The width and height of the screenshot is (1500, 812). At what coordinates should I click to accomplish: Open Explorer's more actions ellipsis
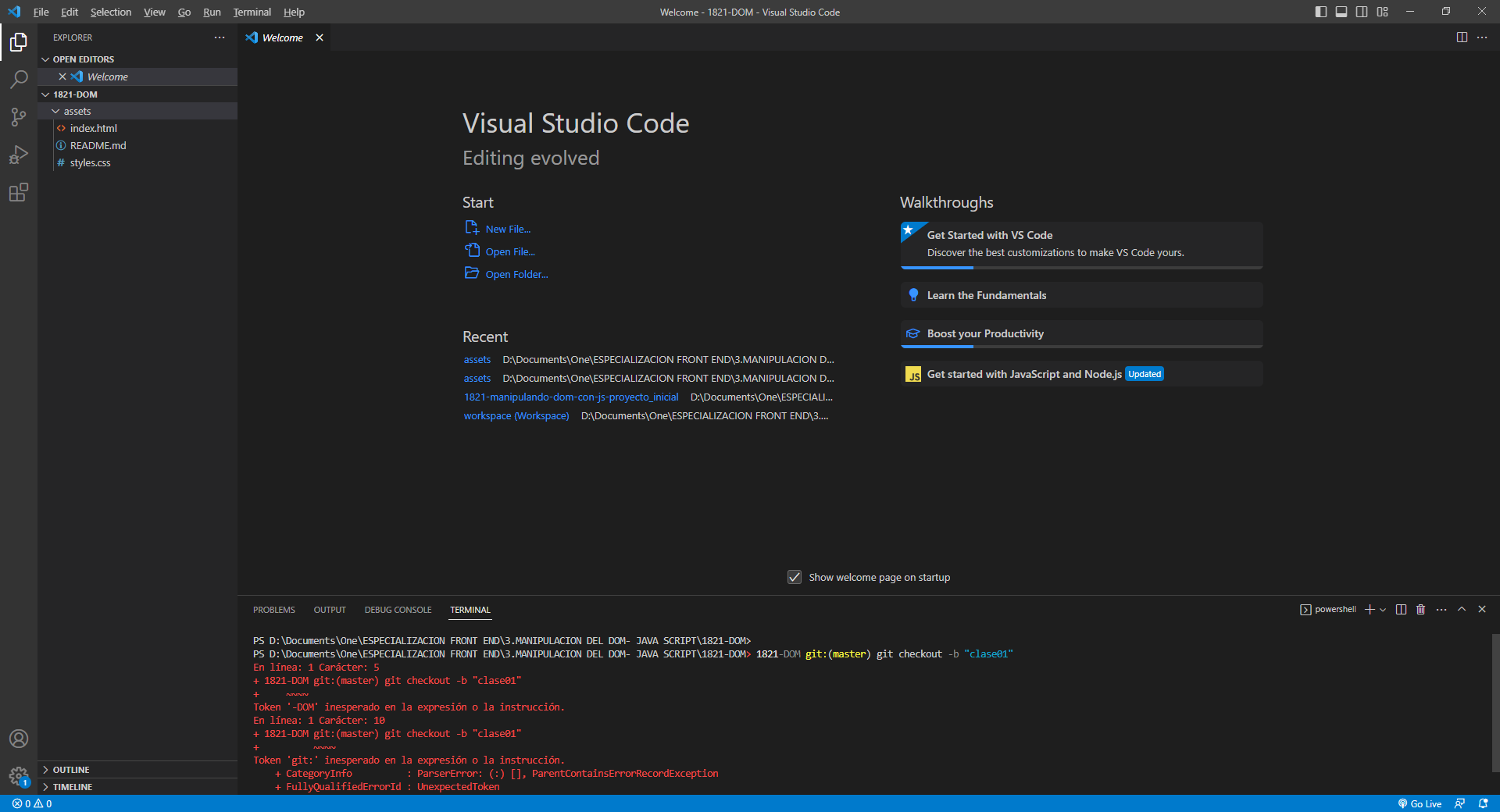click(x=220, y=37)
